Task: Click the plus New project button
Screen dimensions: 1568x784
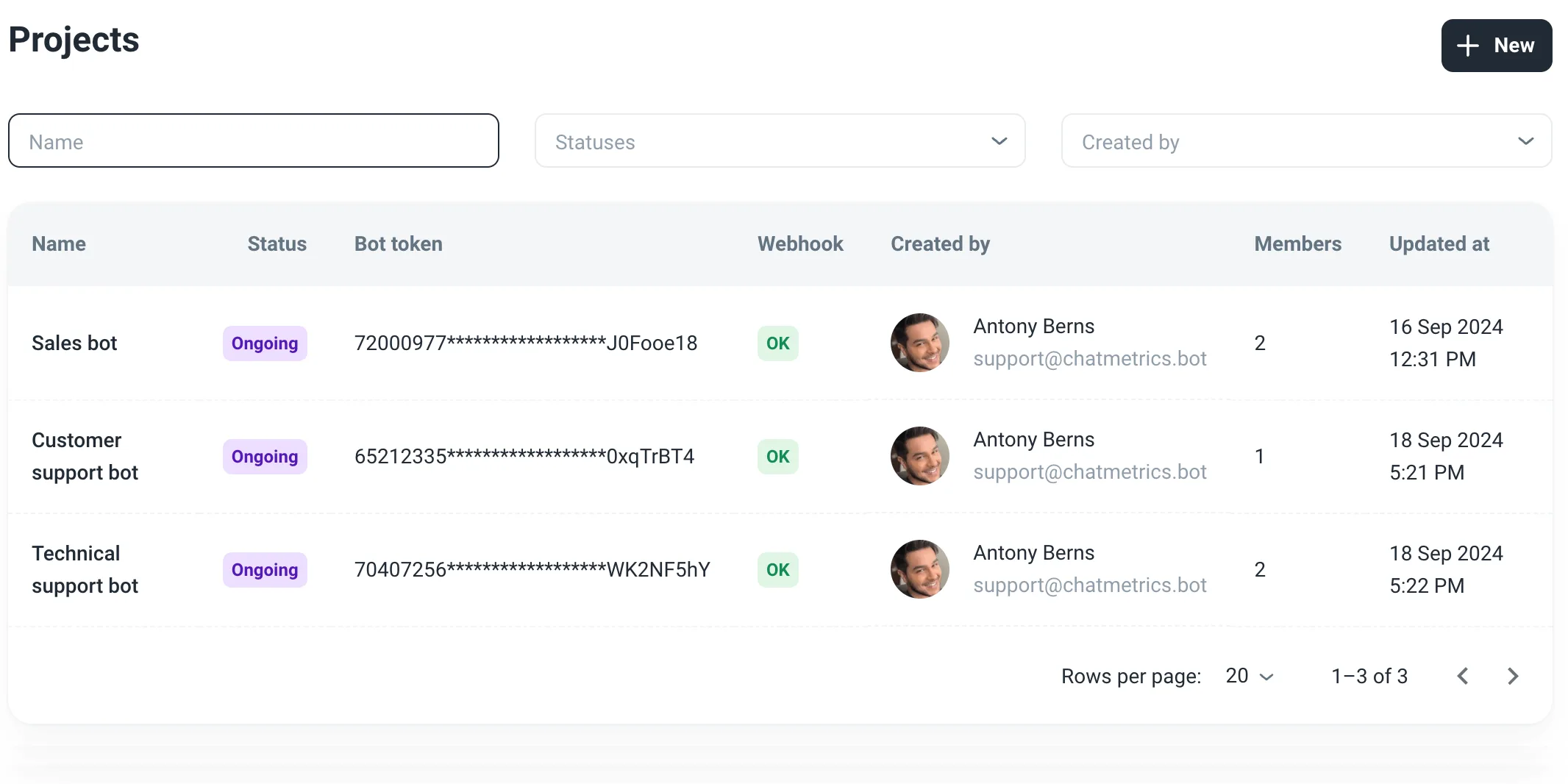Action: [x=1496, y=46]
